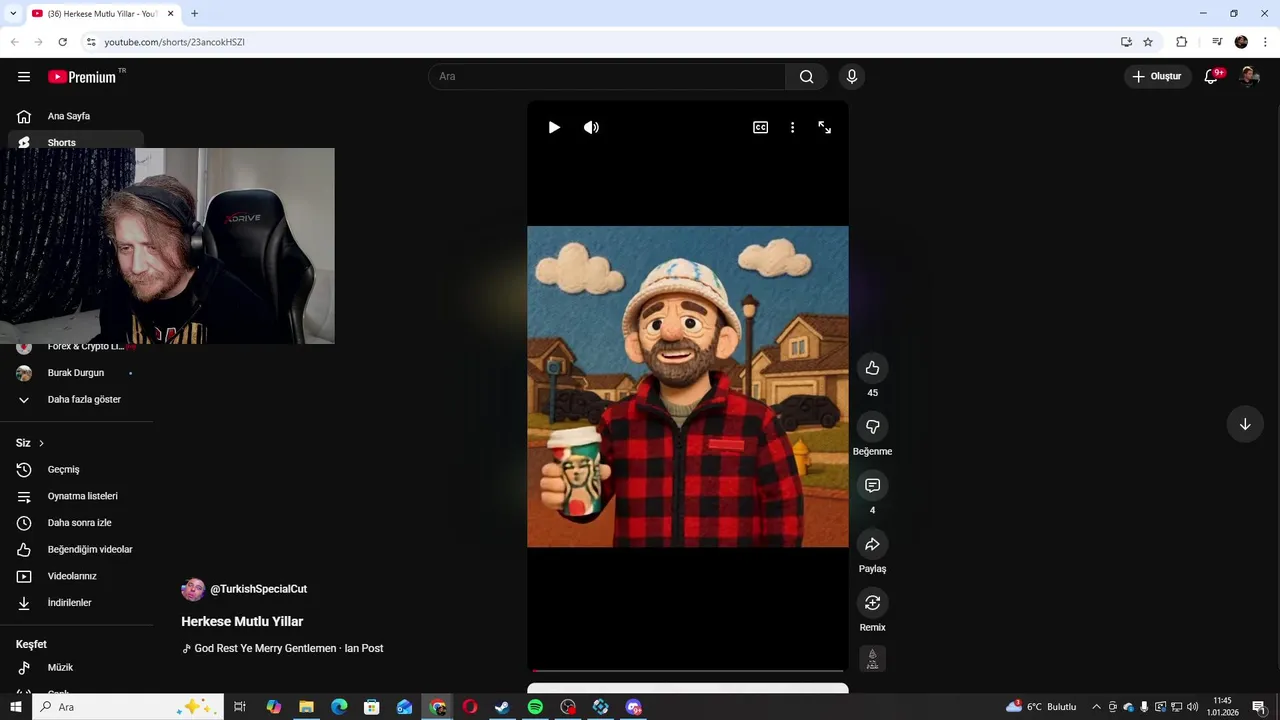Remix this Short
The height and width of the screenshot is (720, 1280).
(x=872, y=603)
